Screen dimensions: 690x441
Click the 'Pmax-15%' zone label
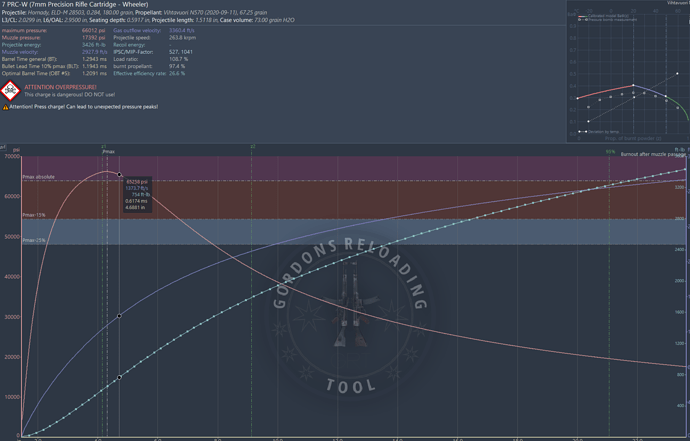coord(34,215)
